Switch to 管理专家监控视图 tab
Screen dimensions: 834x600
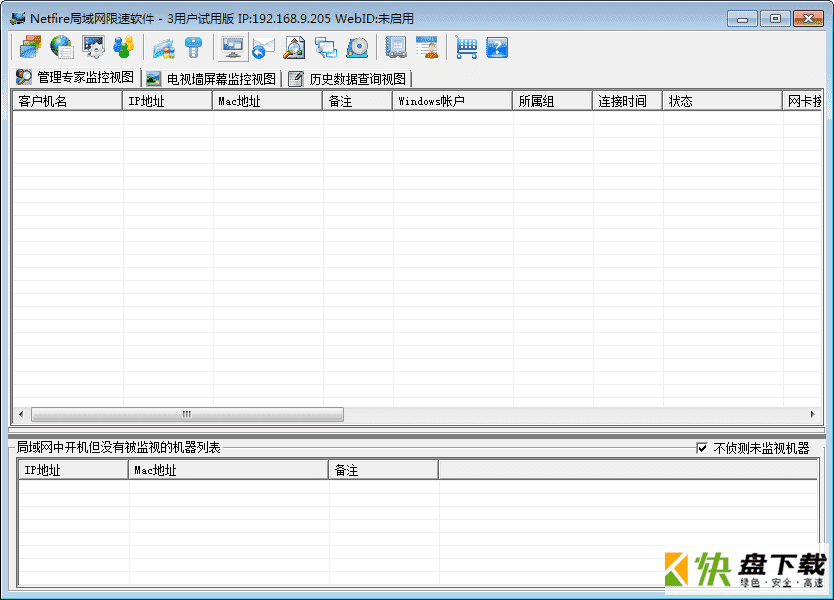(75, 78)
